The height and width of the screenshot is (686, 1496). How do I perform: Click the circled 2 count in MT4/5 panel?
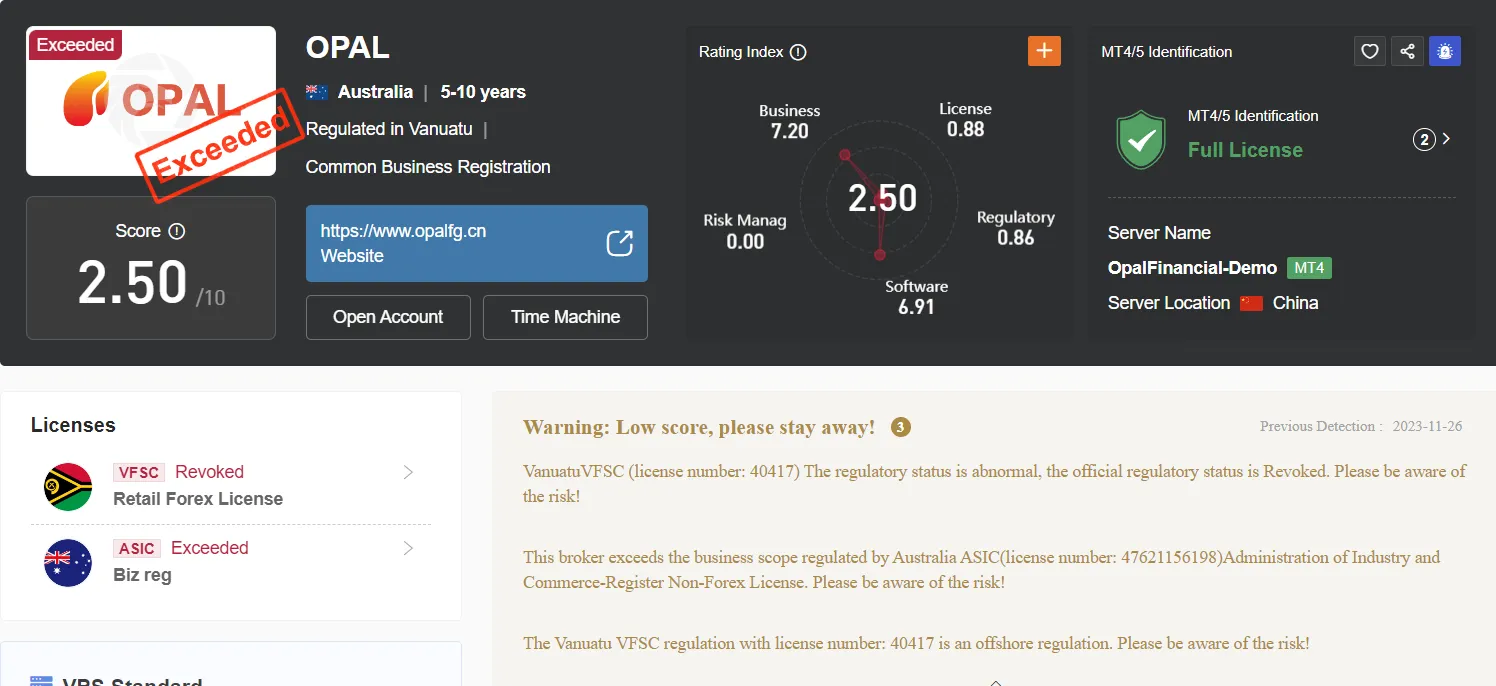(x=1424, y=139)
